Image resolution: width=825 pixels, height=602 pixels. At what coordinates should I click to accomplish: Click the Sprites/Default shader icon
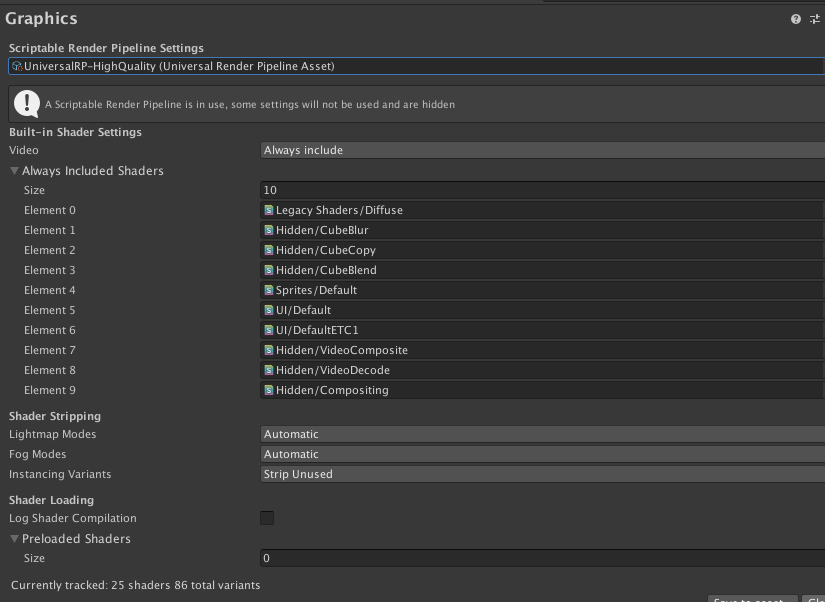(x=269, y=290)
